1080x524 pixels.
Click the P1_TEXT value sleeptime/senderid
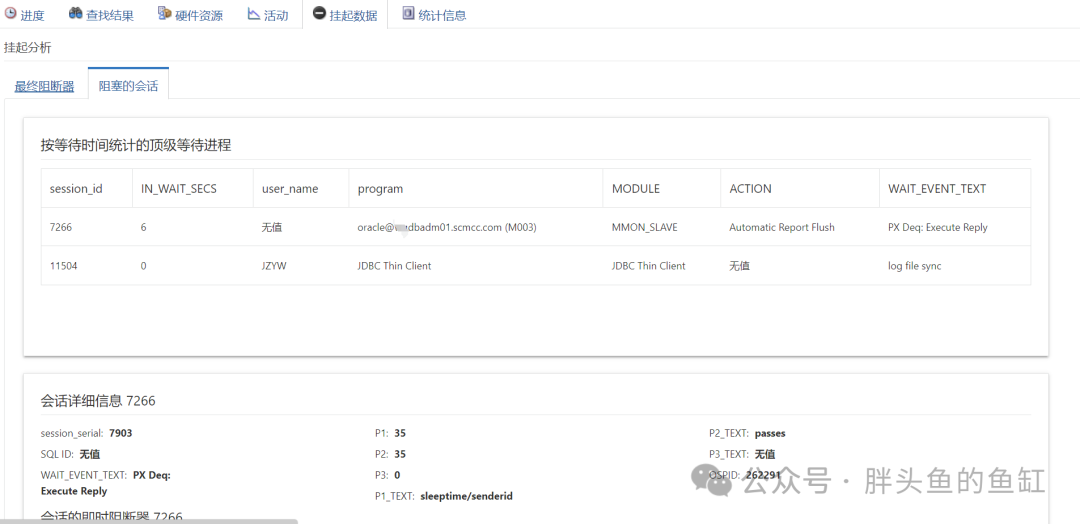[x=466, y=496]
